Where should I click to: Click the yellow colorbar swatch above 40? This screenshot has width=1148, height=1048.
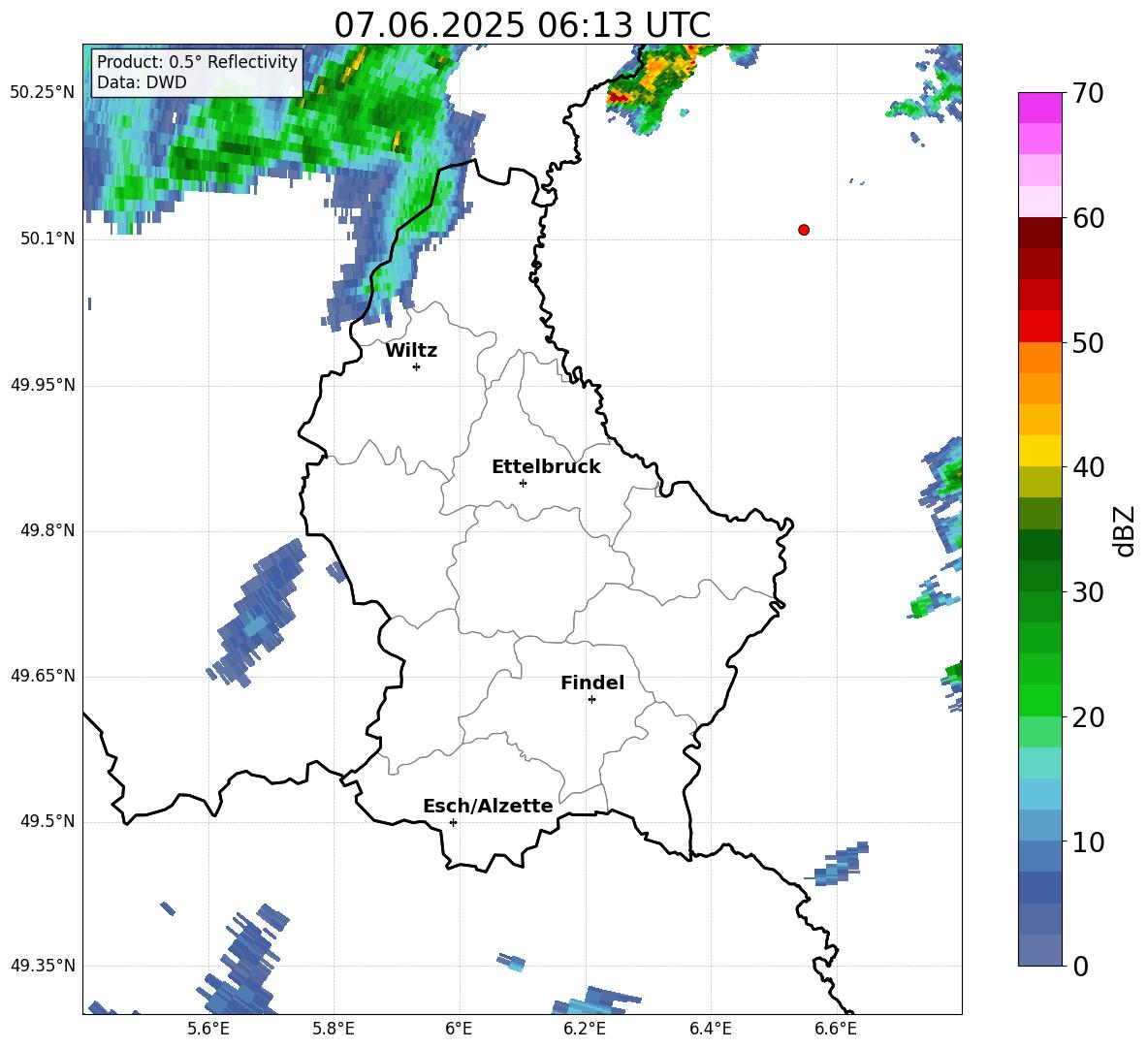(1039, 451)
